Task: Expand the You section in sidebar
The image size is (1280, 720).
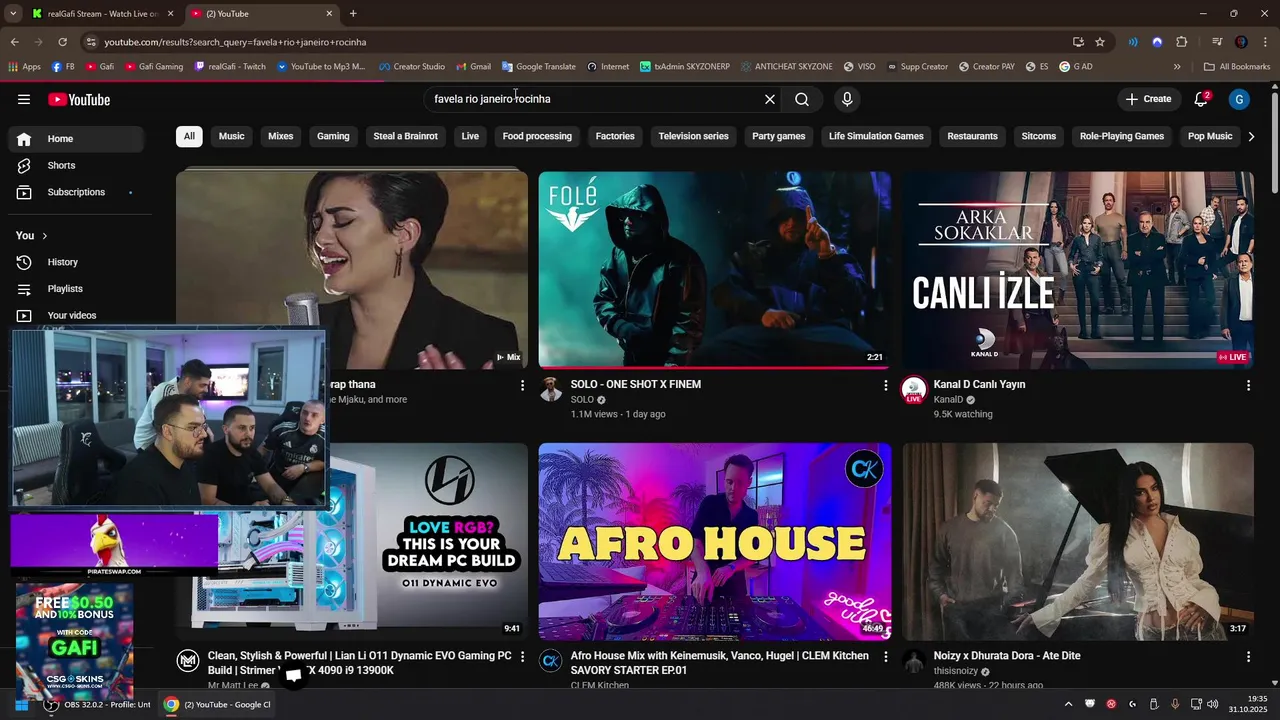Action: [32, 236]
